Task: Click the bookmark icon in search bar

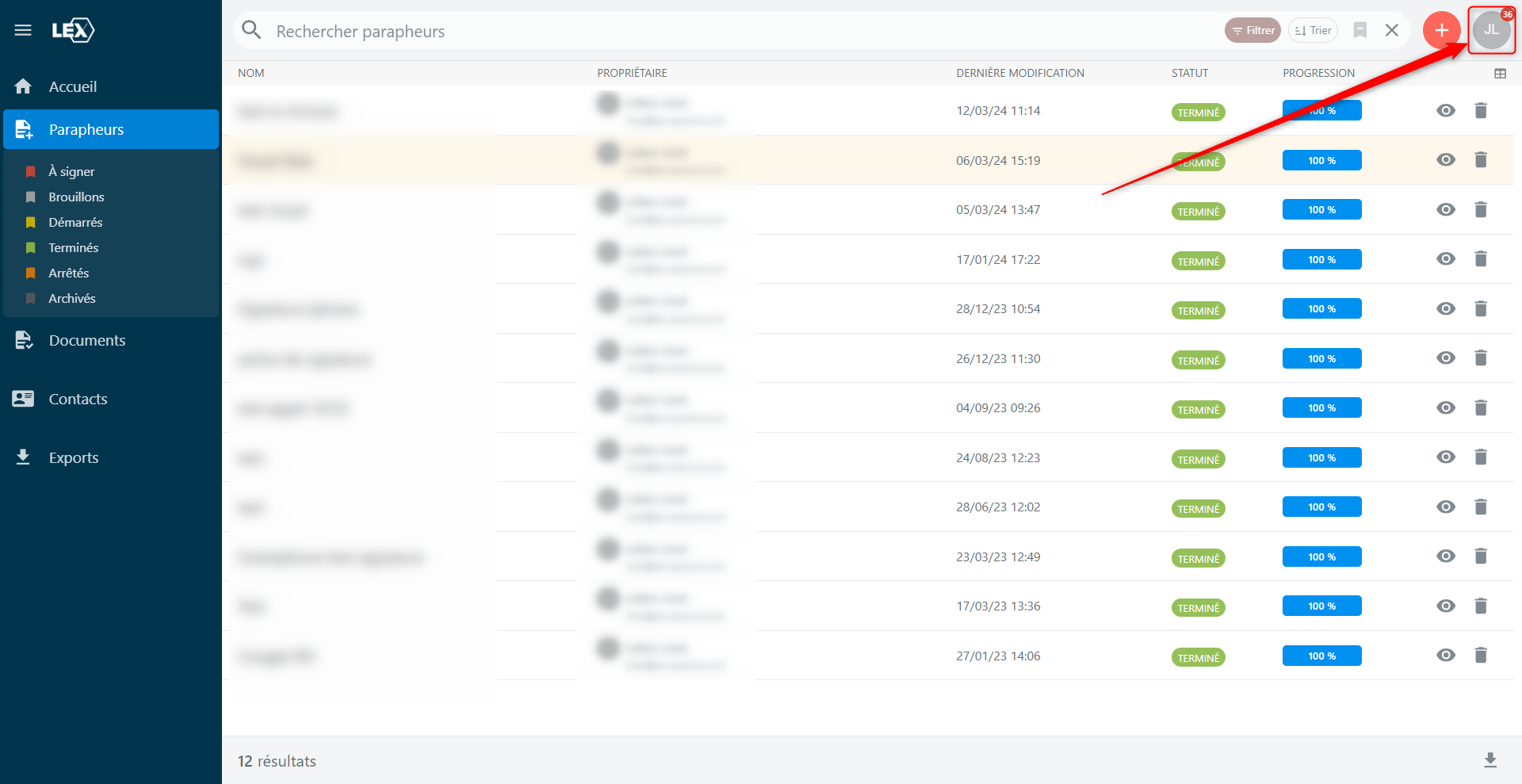Action: 1359,31
